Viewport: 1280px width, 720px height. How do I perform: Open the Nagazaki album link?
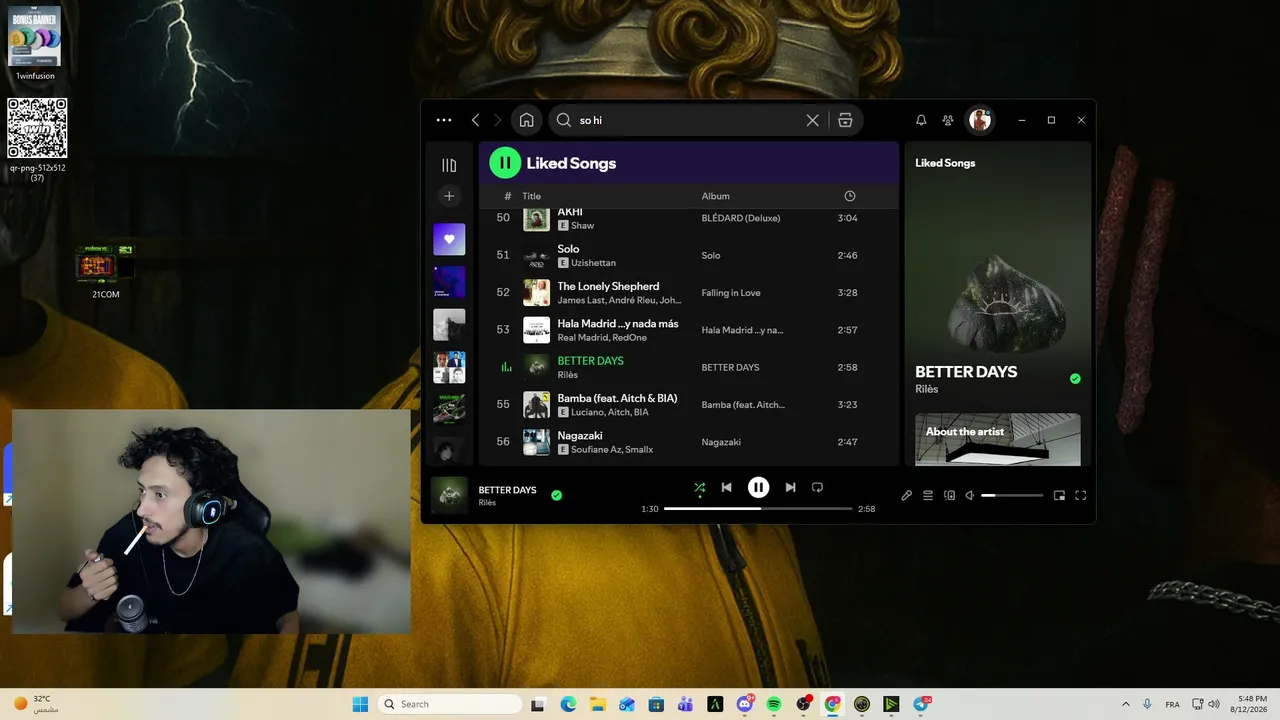pos(721,442)
